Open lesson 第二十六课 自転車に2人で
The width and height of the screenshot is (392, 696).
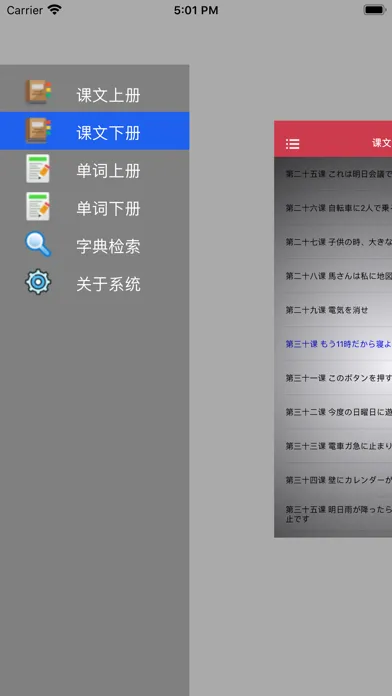333,208
